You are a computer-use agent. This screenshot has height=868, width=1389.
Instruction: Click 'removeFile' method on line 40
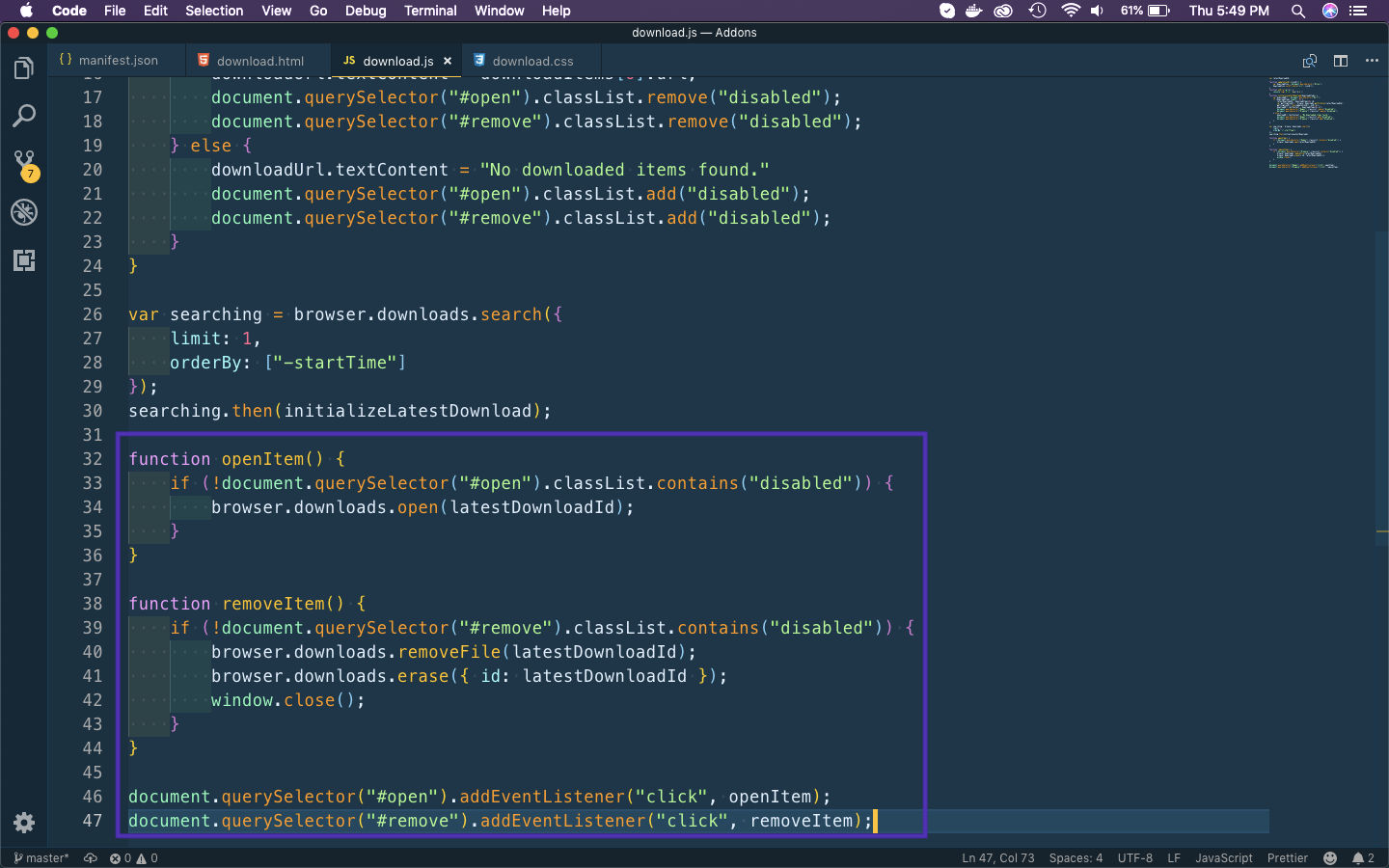449,652
